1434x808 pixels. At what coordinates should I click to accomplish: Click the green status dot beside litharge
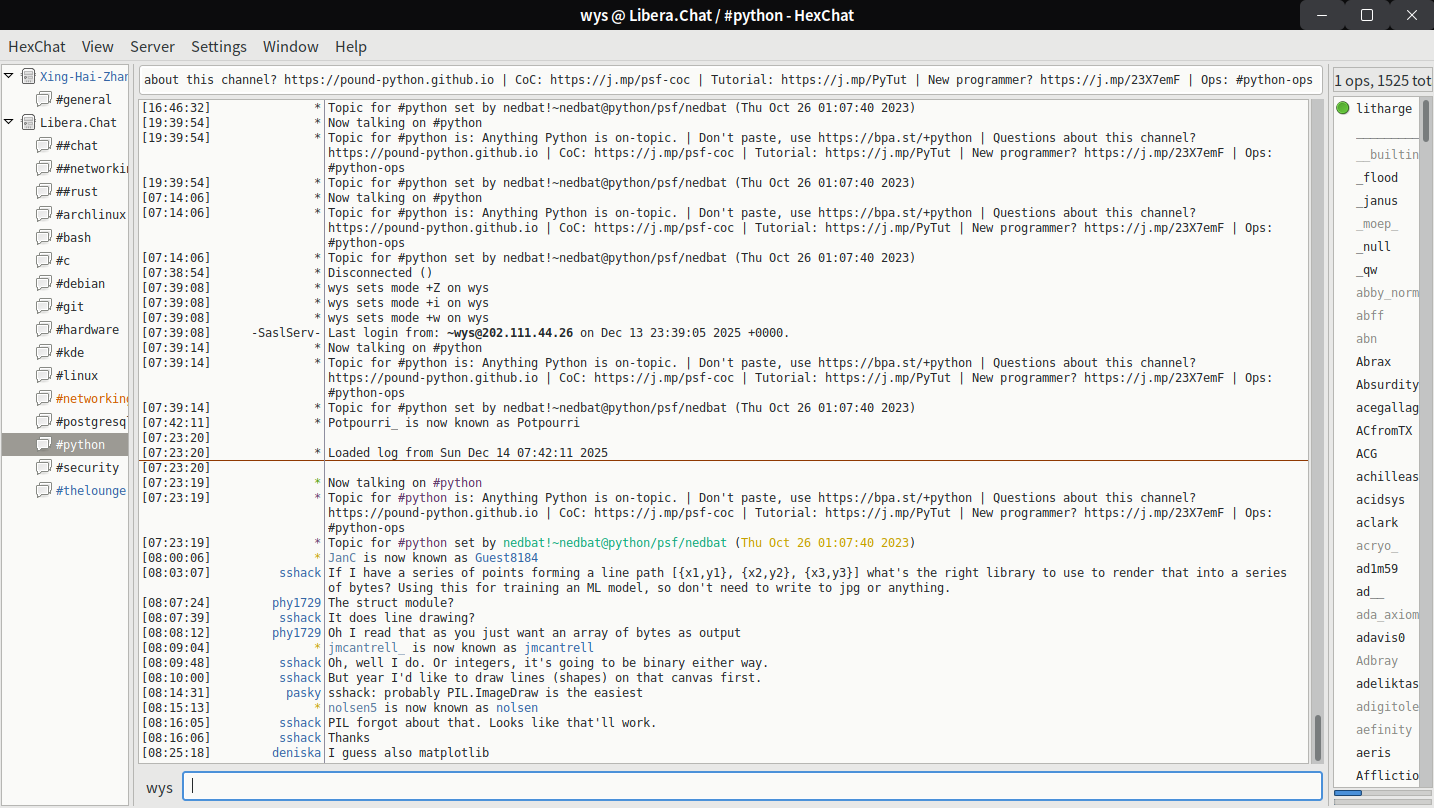tap(1342, 109)
